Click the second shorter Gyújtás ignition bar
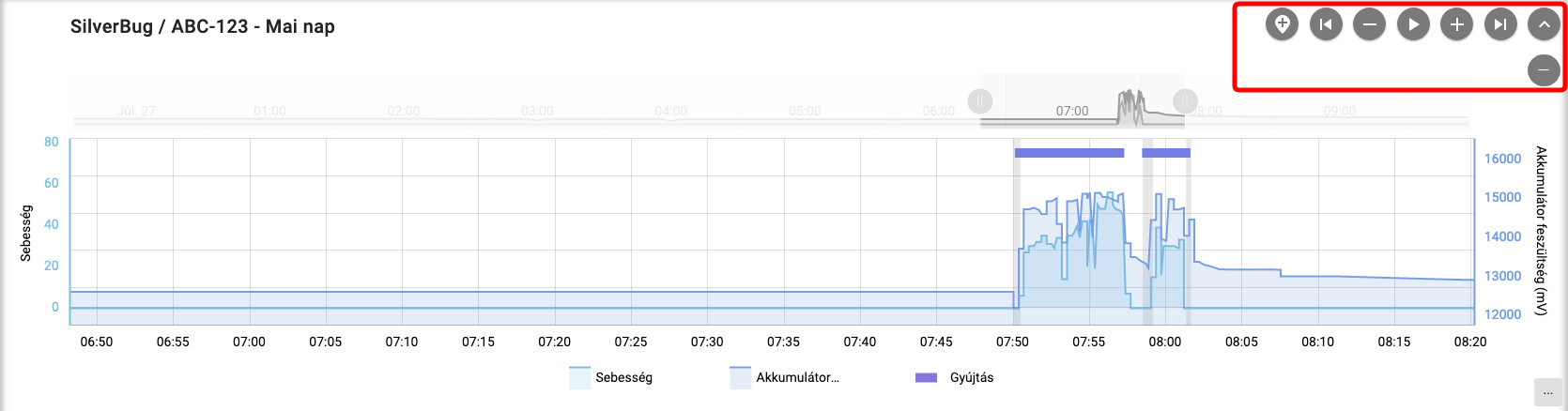The image size is (1568, 411). coord(1166,153)
